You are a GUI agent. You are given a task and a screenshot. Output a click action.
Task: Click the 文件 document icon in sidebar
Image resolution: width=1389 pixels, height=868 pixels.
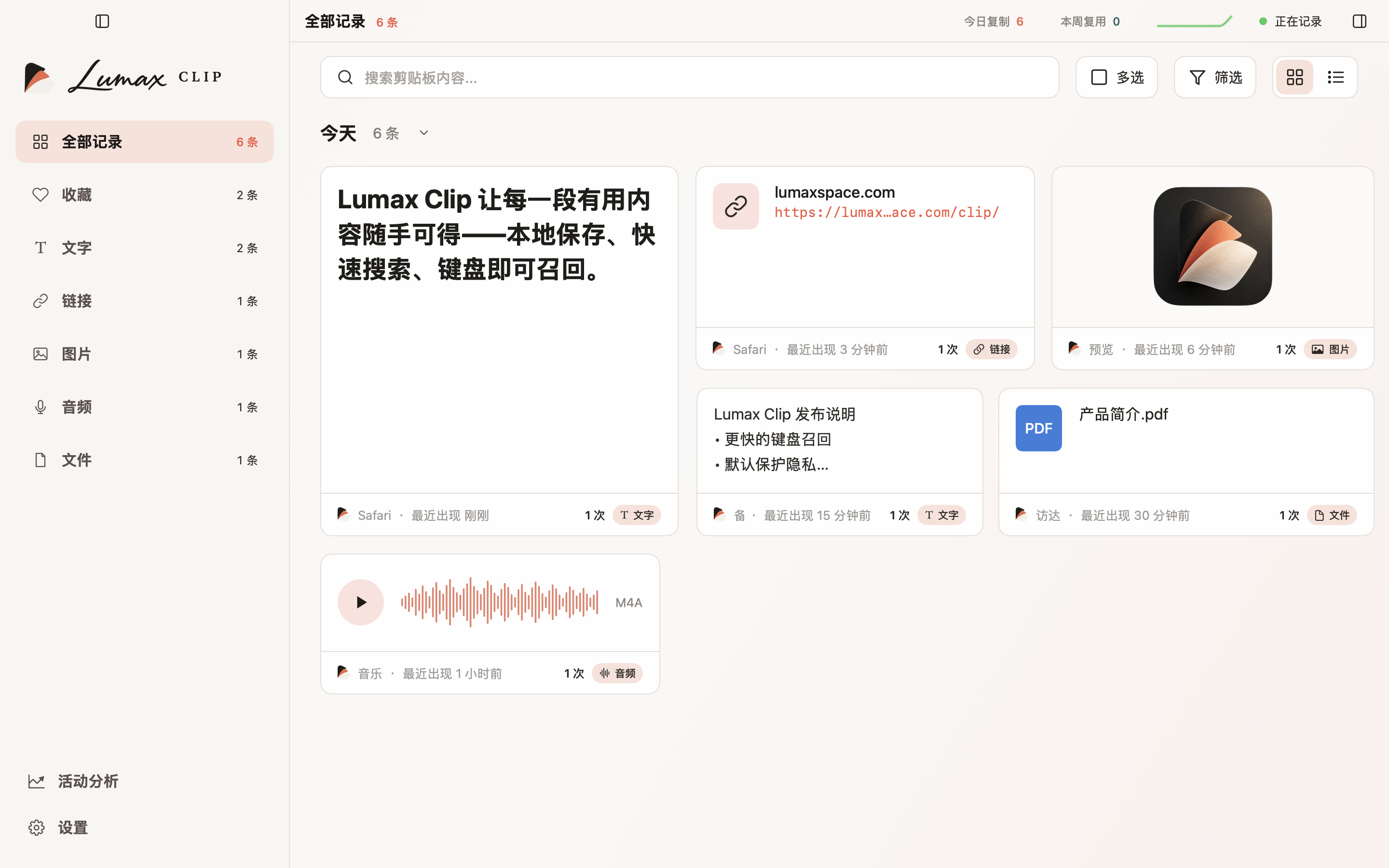point(40,460)
